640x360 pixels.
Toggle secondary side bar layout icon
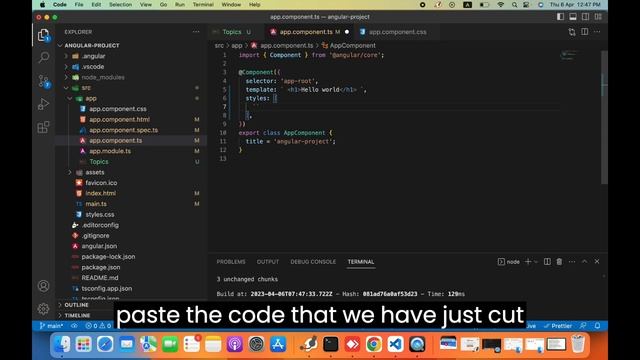pyautogui.click(x=586, y=17)
